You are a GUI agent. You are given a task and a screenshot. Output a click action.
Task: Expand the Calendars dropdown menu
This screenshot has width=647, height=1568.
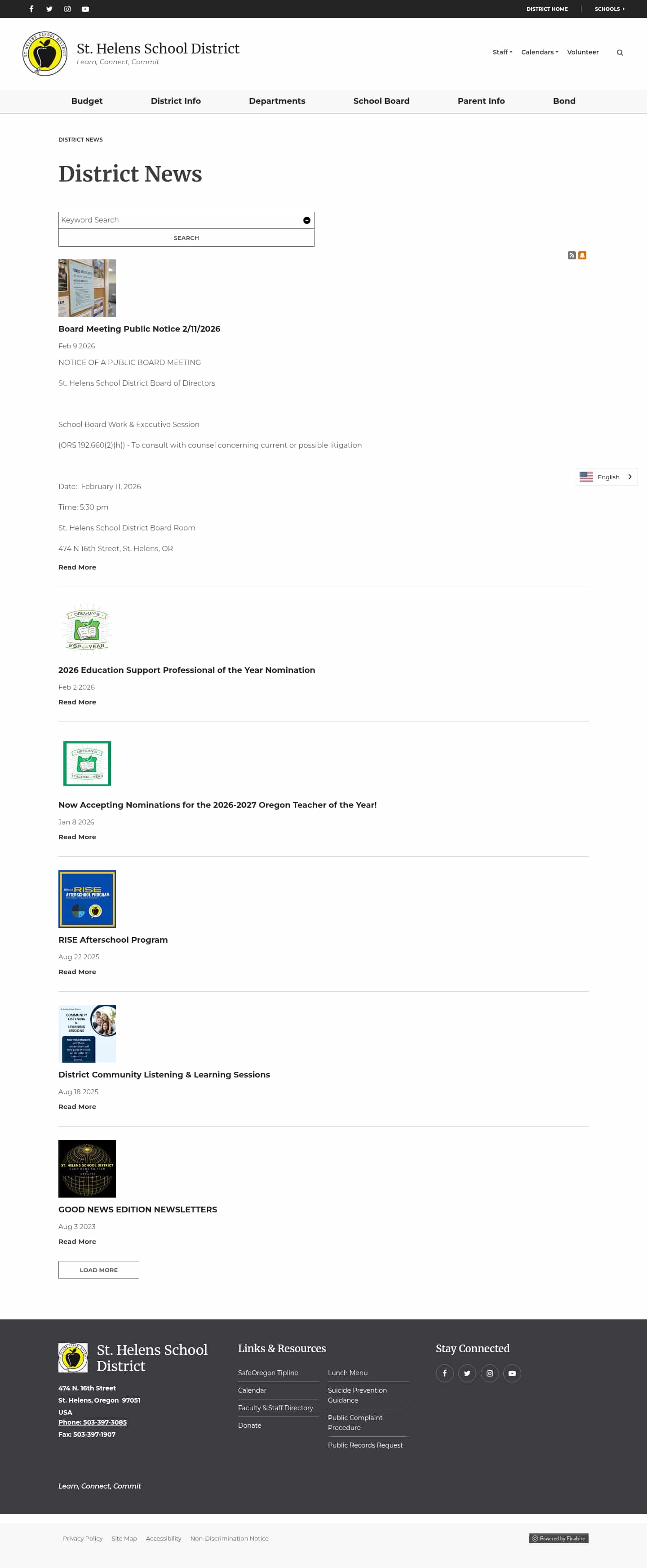pyautogui.click(x=539, y=52)
